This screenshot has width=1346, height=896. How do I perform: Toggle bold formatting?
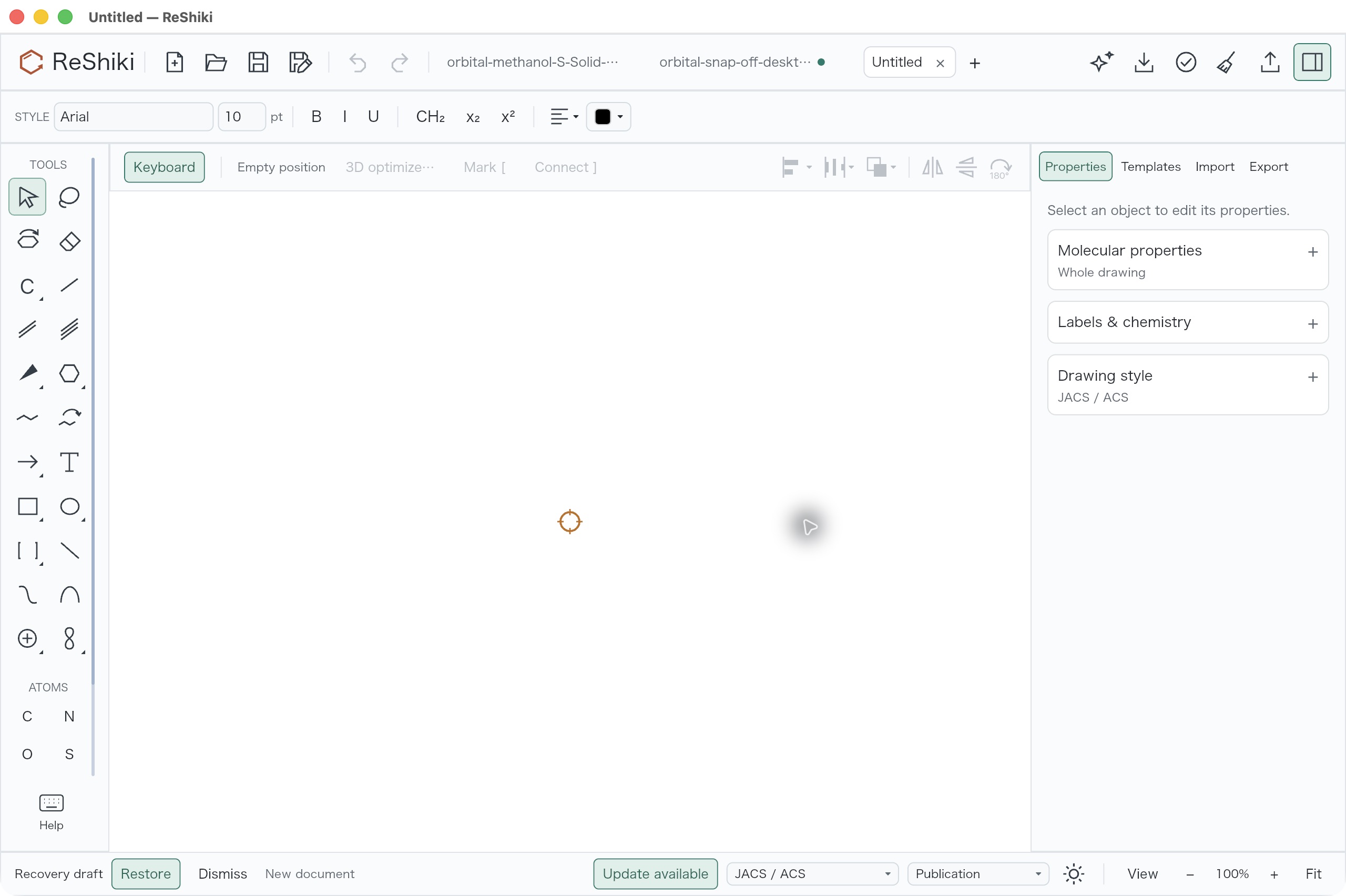[316, 117]
